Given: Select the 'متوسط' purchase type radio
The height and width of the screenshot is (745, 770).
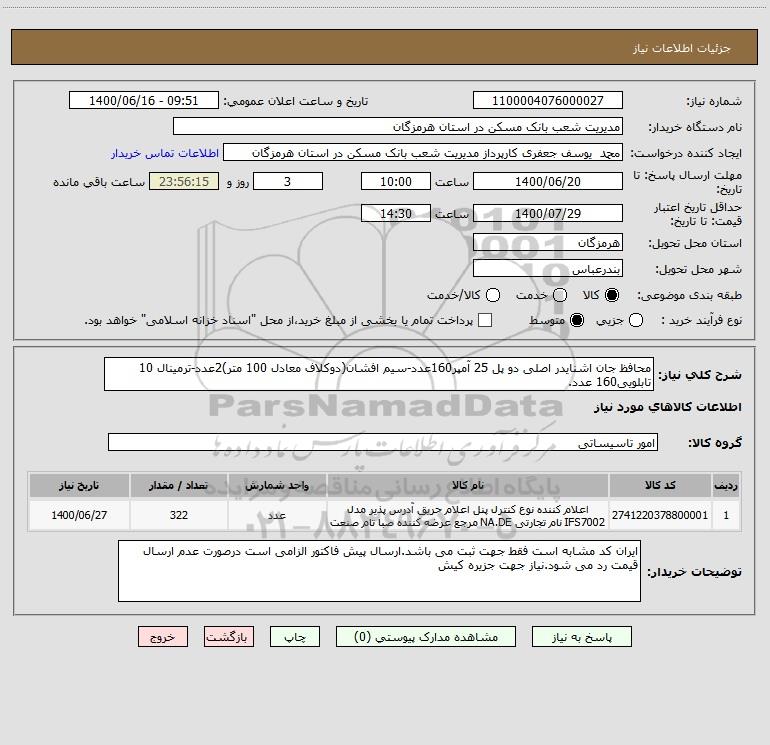Looking at the screenshot, I should (577, 320).
